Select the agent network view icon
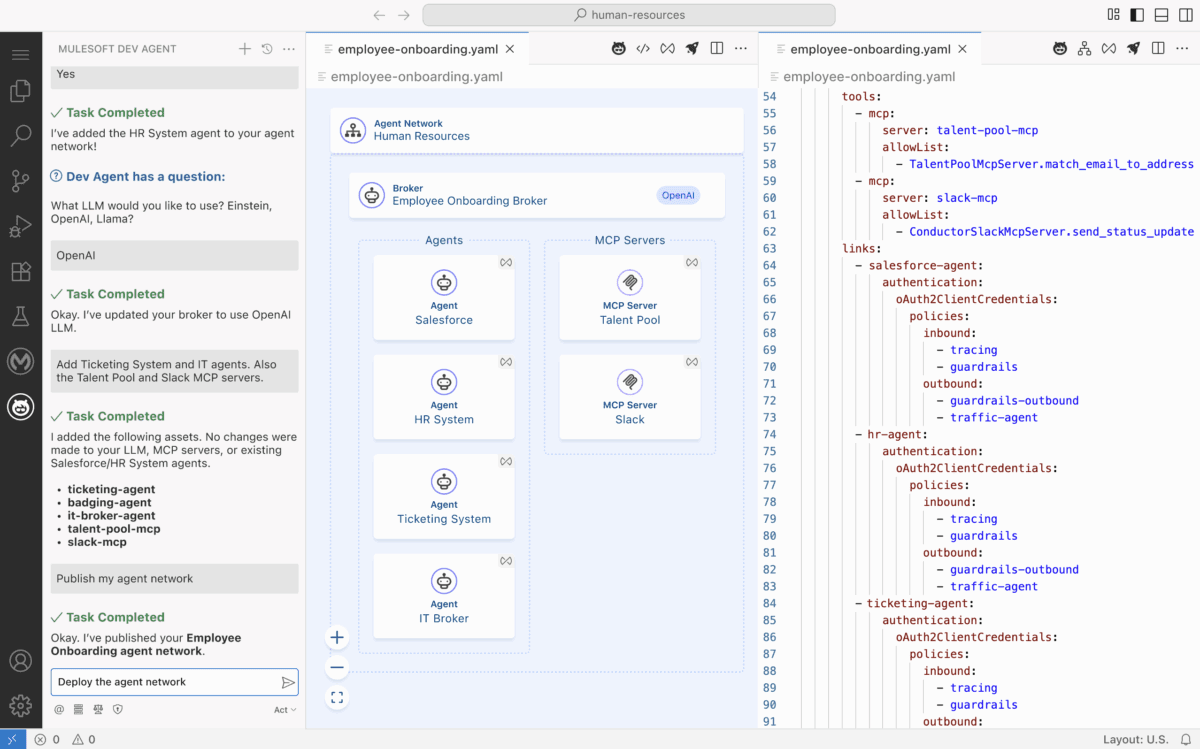Viewport: 1200px width, 749px height. point(1084,47)
